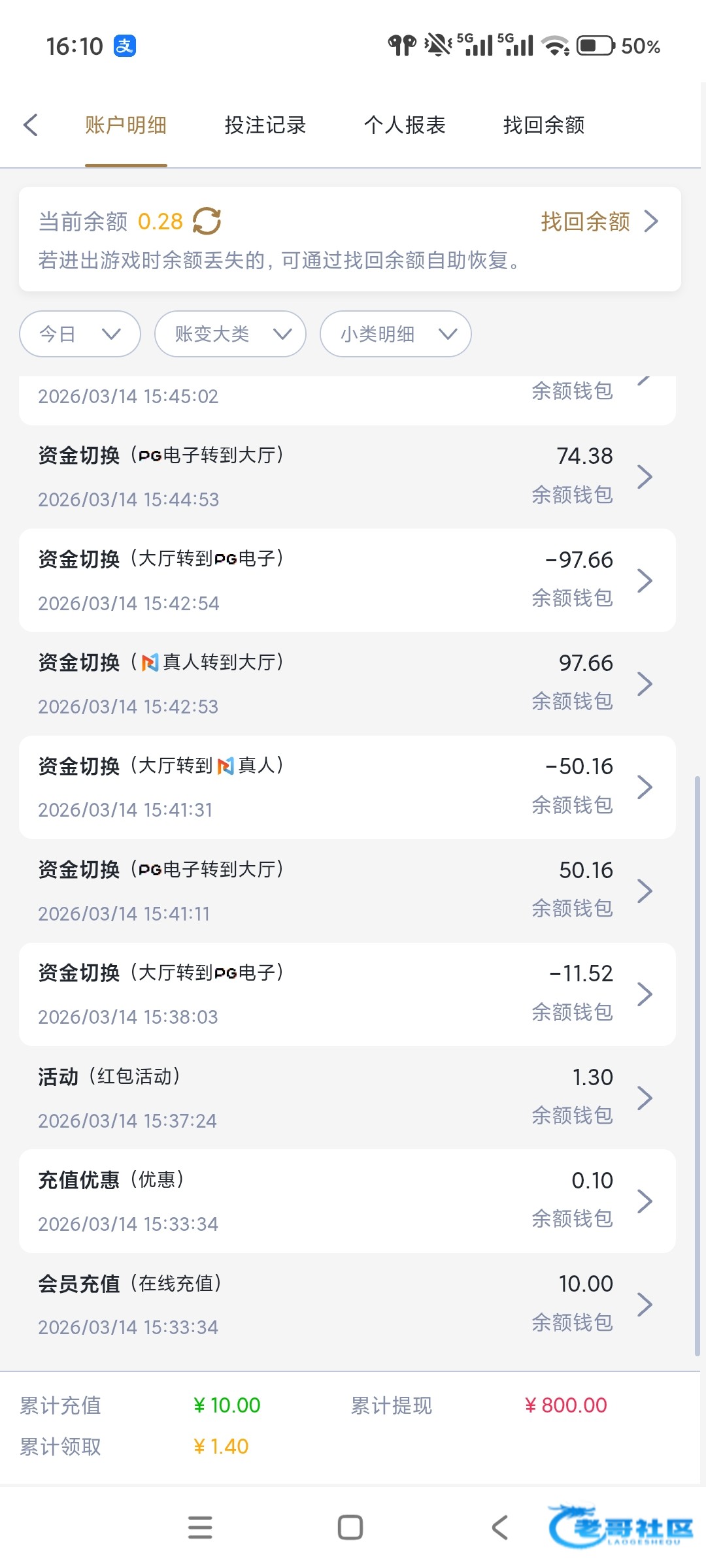Expand the 账变大类 category dropdown

[230, 334]
